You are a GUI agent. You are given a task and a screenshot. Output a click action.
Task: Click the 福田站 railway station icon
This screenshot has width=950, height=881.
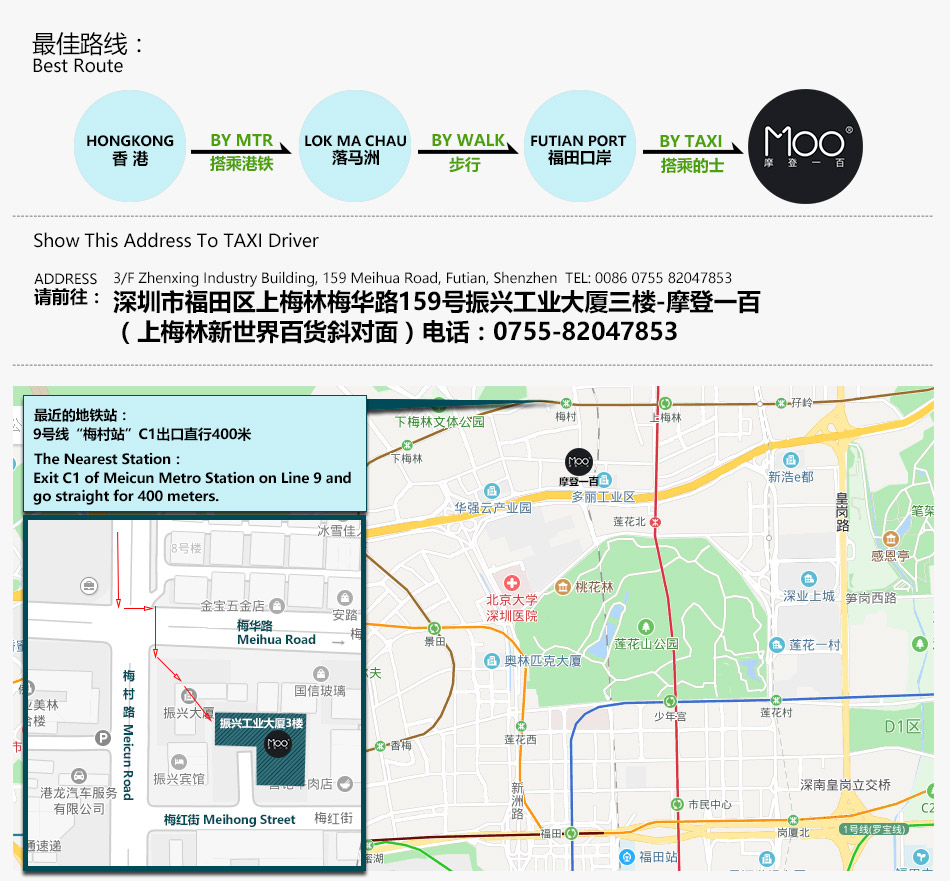pyautogui.click(x=626, y=857)
